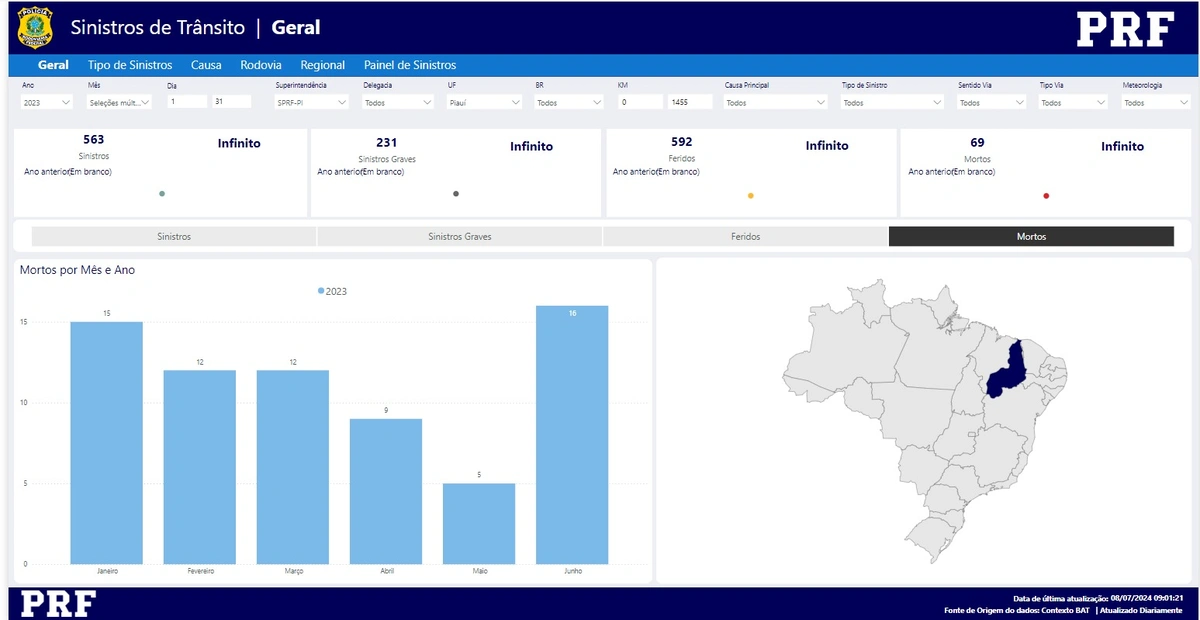Click the Polícia Rodoviária Federal badge logo

pos(36,28)
